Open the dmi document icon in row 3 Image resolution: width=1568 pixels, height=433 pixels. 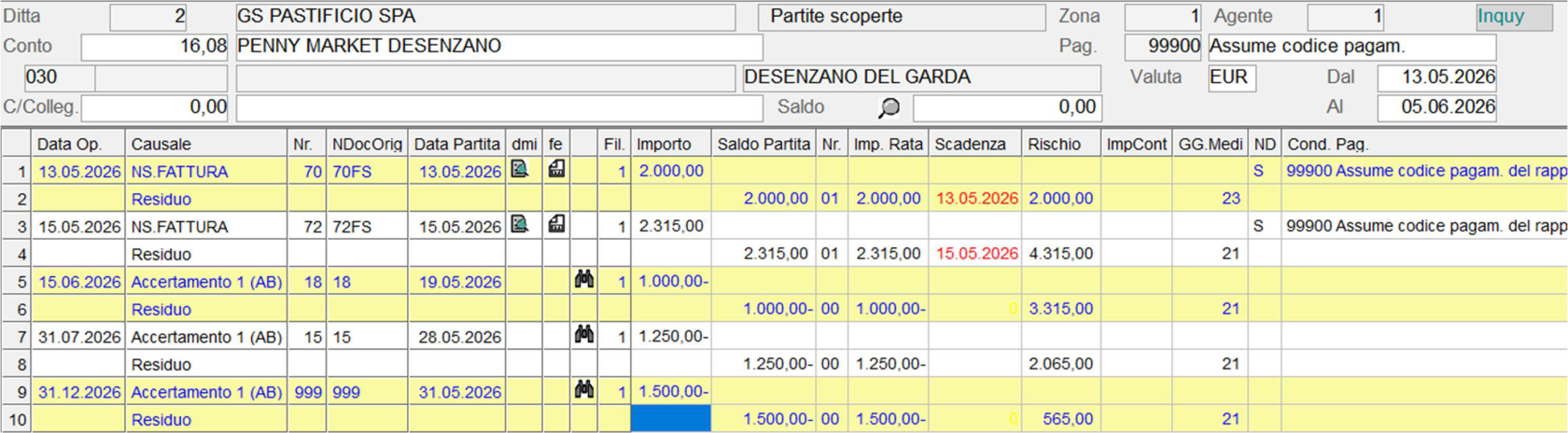(x=520, y=225)
